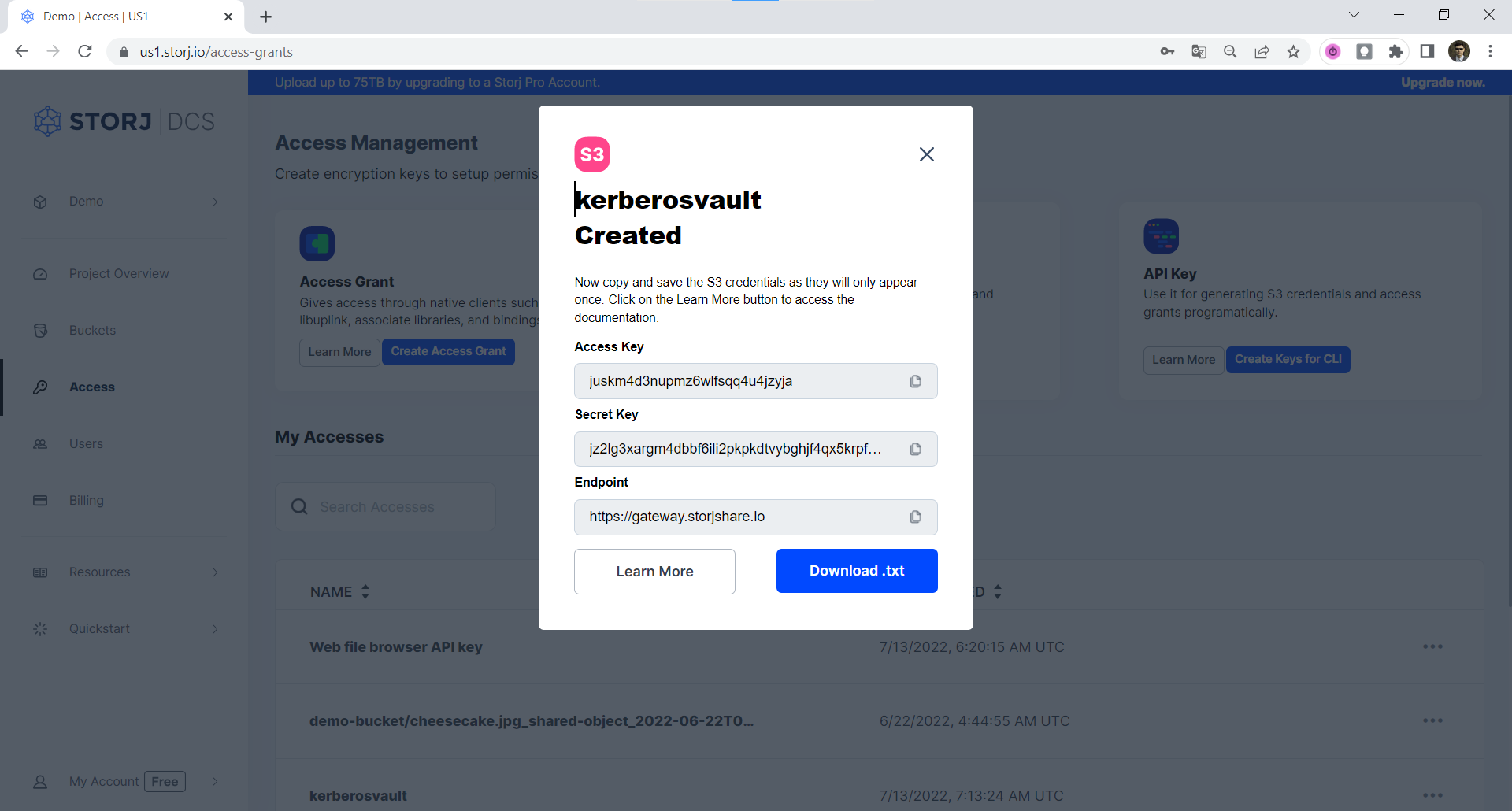Sort accesses by NAME column arrows
1512x811 pixels.
[365, 592]
